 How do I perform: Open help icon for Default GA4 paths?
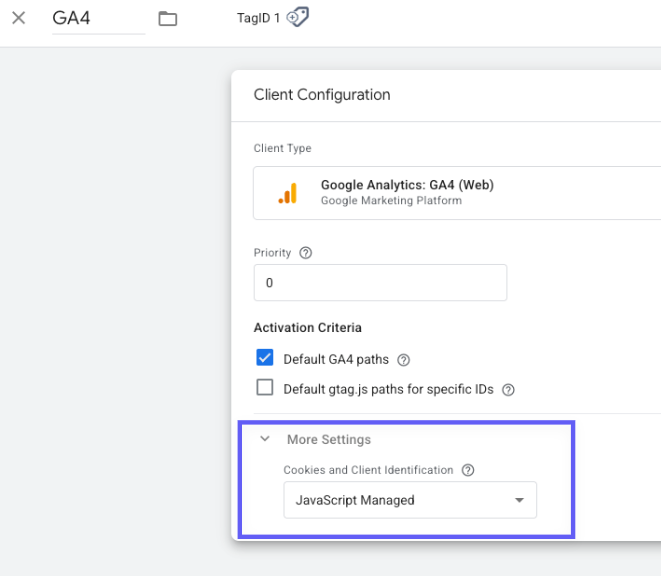[403, 360]
